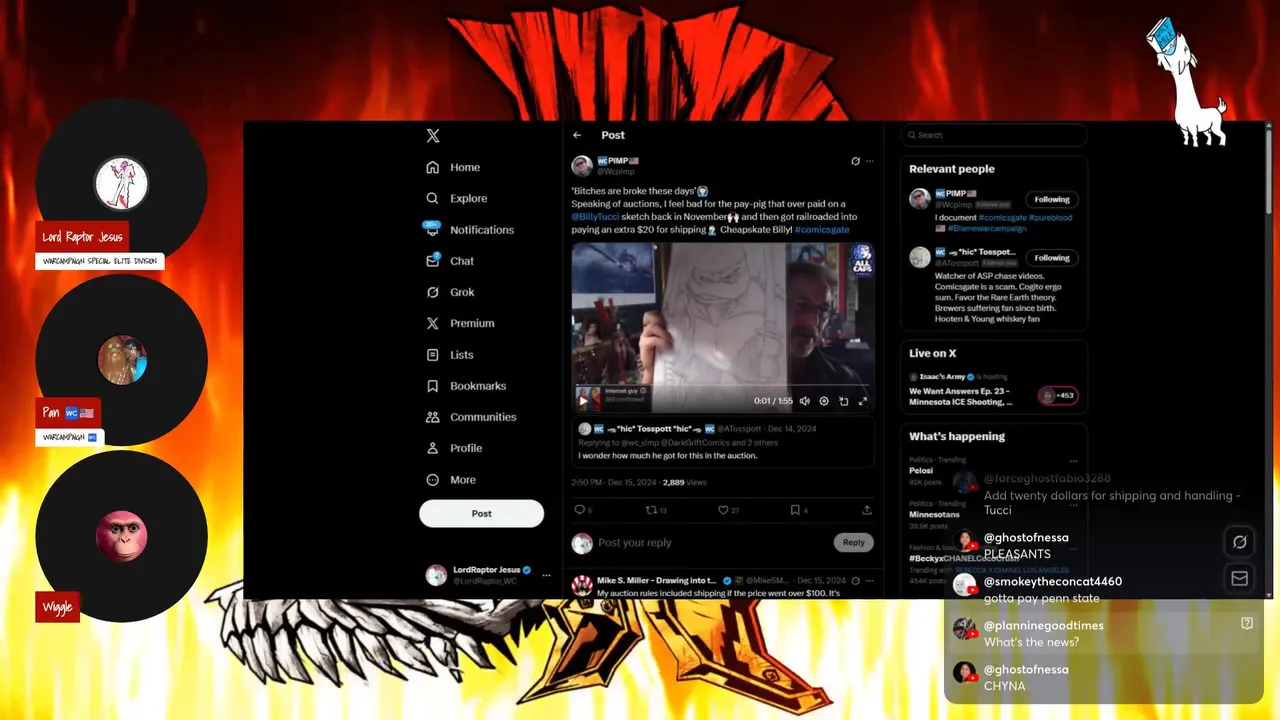Click the Home house icon
1280x720 pixels.
(432, 167)
